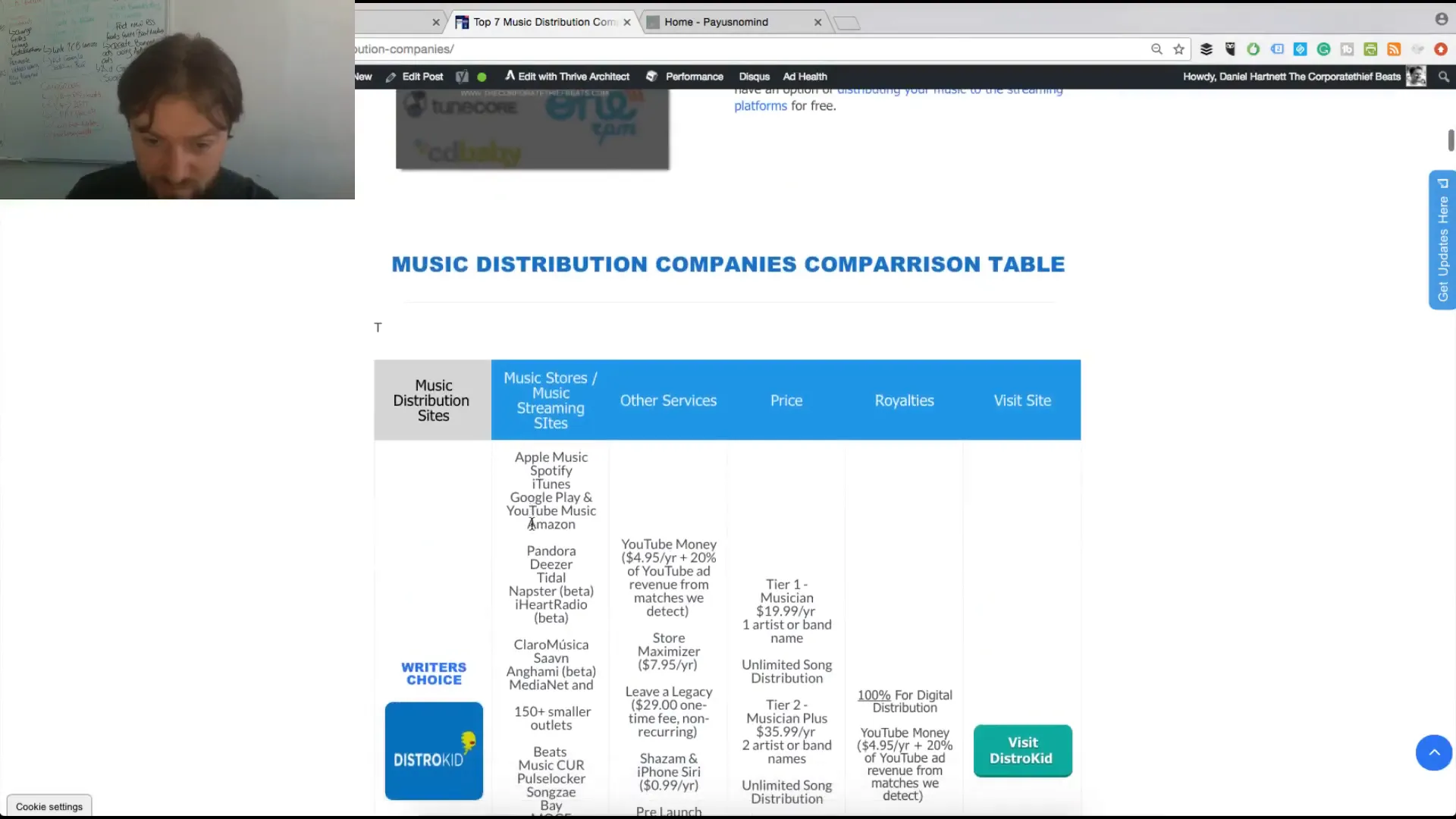Click the blue square extension icon
This screenshot has width=1456, height=819.
click(1301, 49)
